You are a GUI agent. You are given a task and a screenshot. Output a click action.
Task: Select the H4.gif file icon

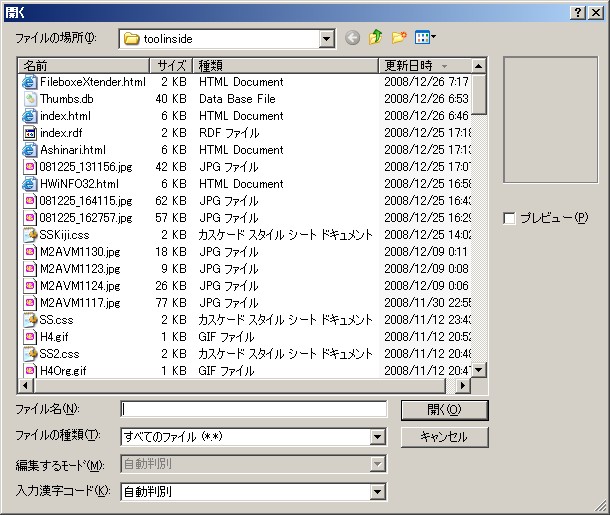click(x=30, y=337)
